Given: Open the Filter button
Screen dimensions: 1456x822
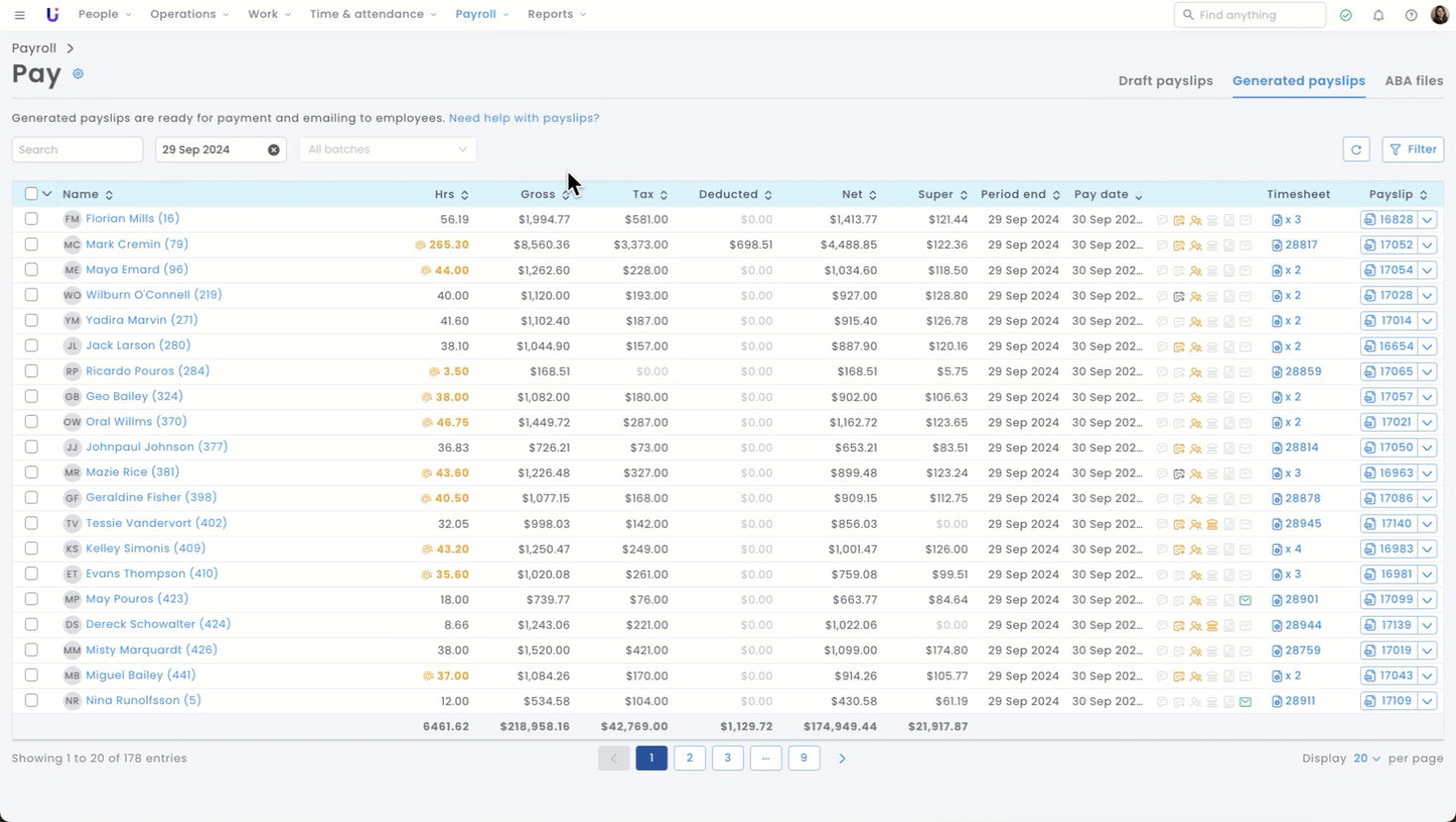Looking at the screenshot, I should coord(1412,150).
